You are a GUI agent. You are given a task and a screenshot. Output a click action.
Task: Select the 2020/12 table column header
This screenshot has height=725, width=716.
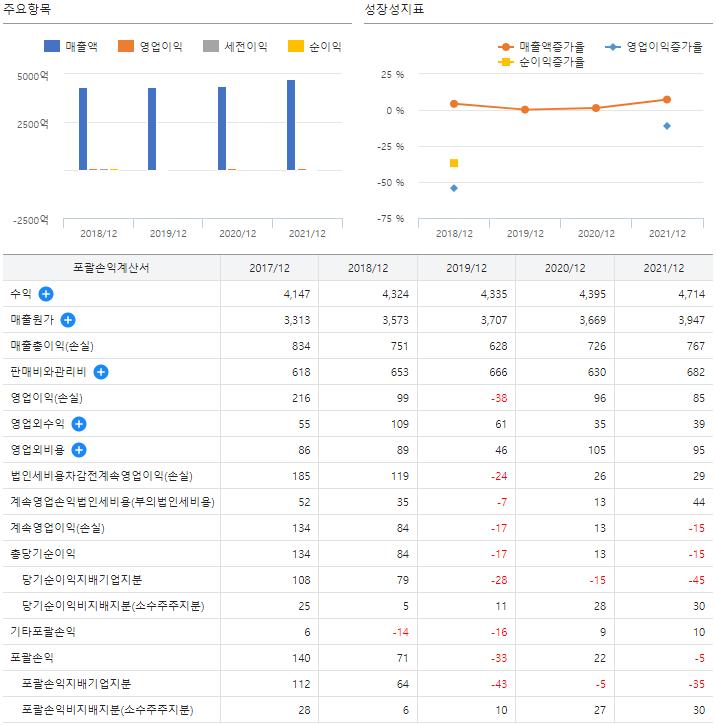(565, 268)
